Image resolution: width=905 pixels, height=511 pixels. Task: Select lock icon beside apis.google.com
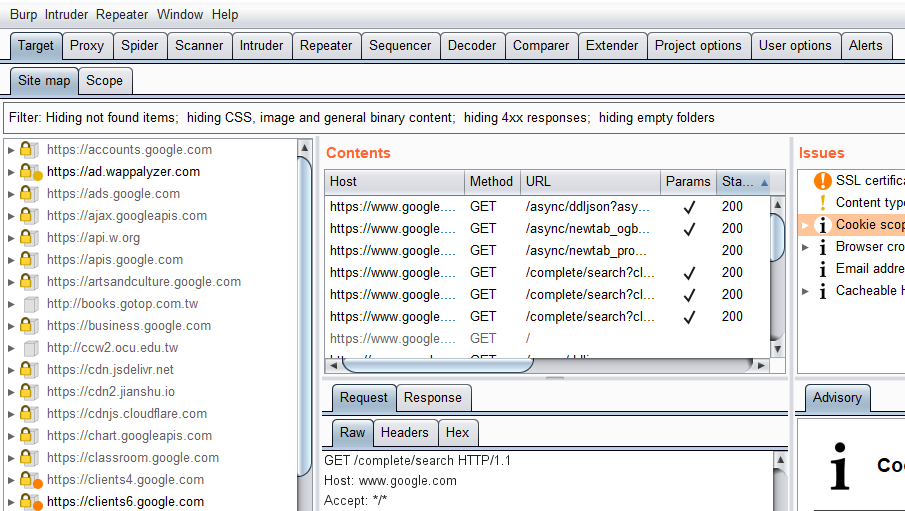(29, 259)
